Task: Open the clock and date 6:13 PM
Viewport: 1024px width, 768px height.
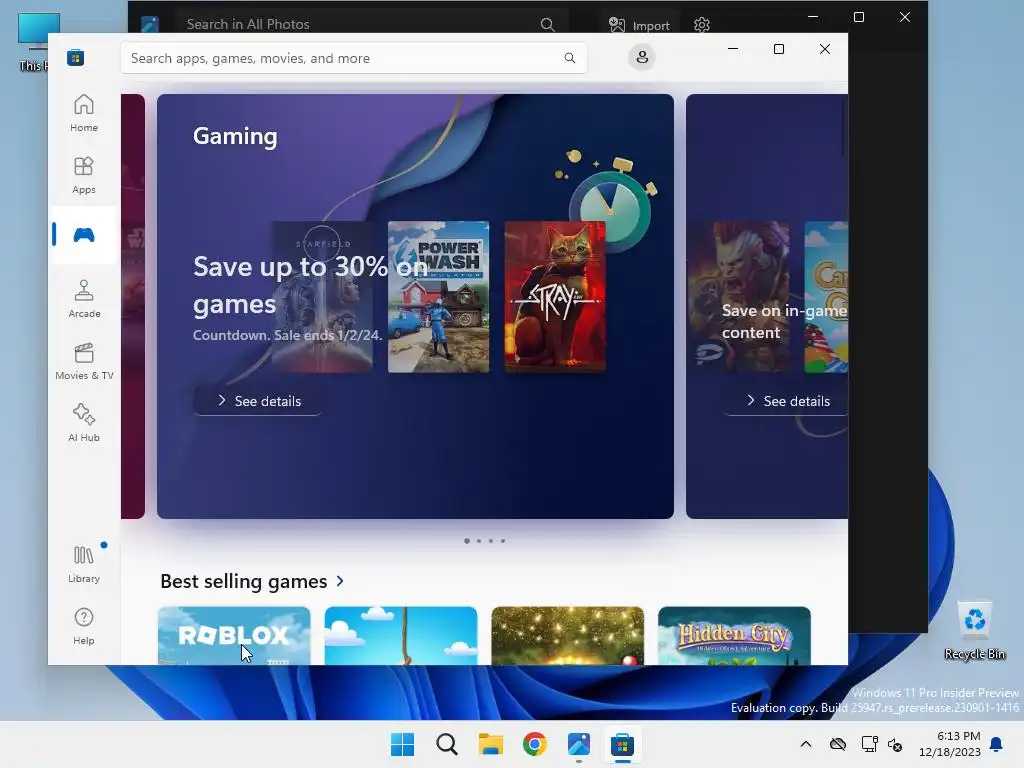Action: [950, 744]
